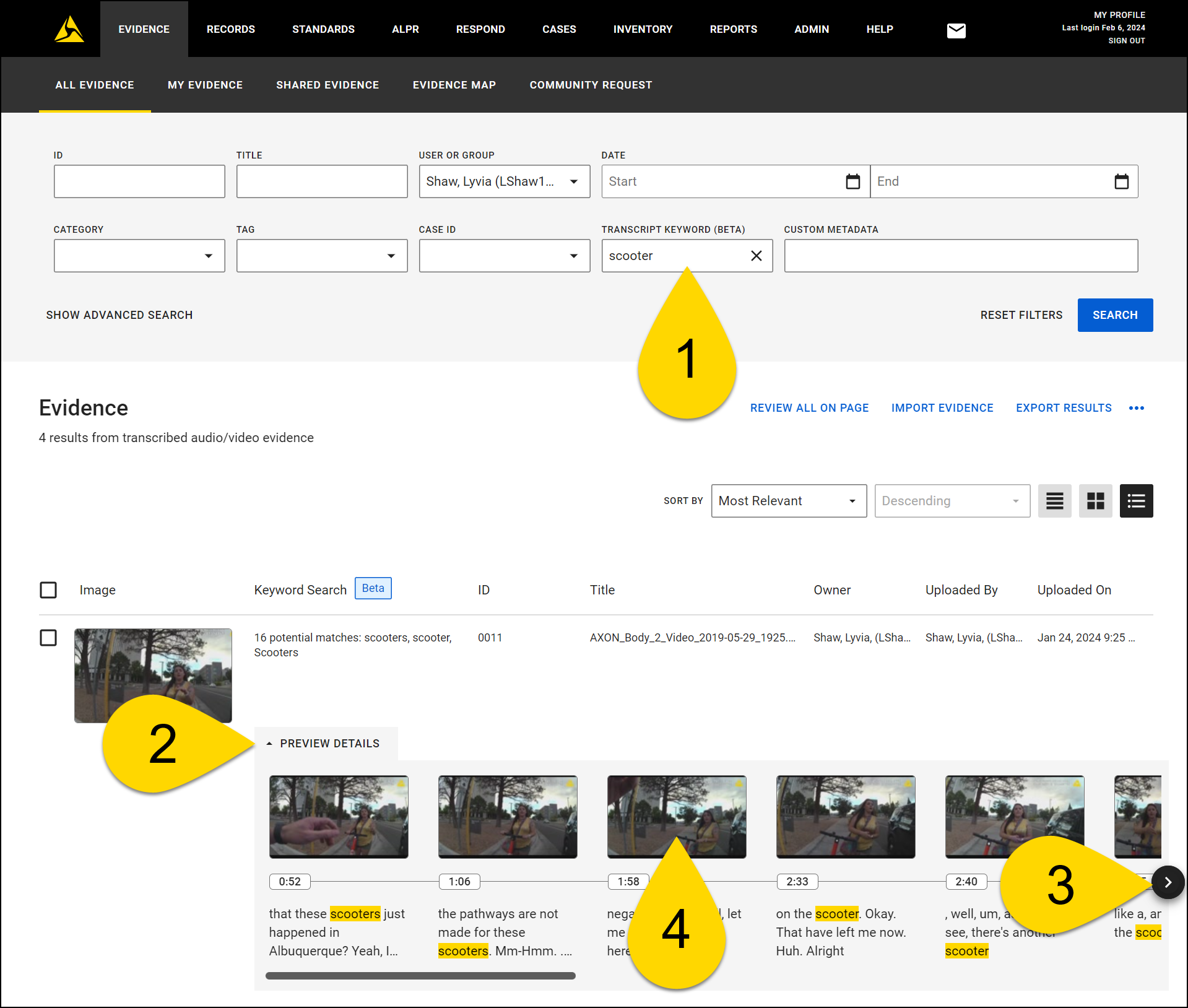Image resolution: width=1188 pixels, height=1008 pixels.
Task: Open the End date calendar picker
Action: pos(1121,181)
